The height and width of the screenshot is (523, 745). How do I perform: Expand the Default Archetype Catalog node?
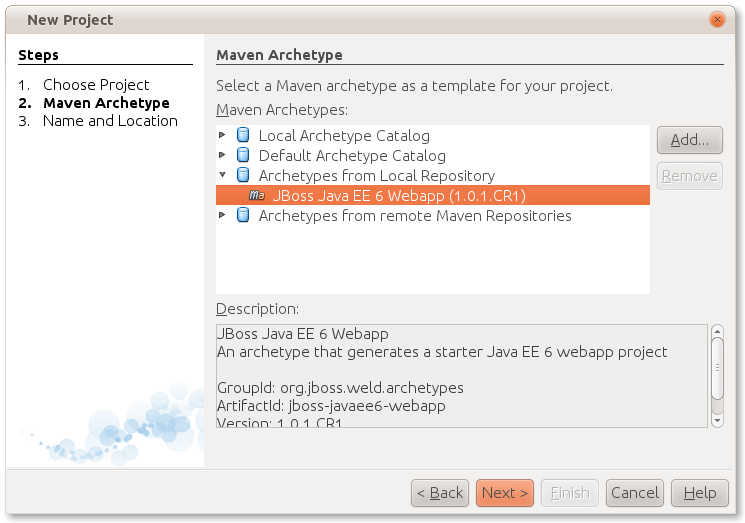[x=222, y=155]
